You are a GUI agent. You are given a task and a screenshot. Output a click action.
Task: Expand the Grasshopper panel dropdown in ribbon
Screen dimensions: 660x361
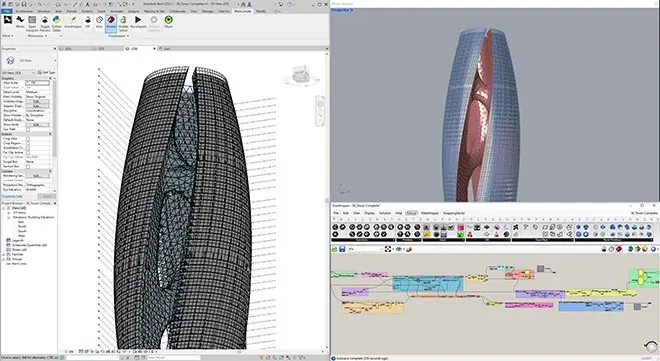[x=119, y=36]
